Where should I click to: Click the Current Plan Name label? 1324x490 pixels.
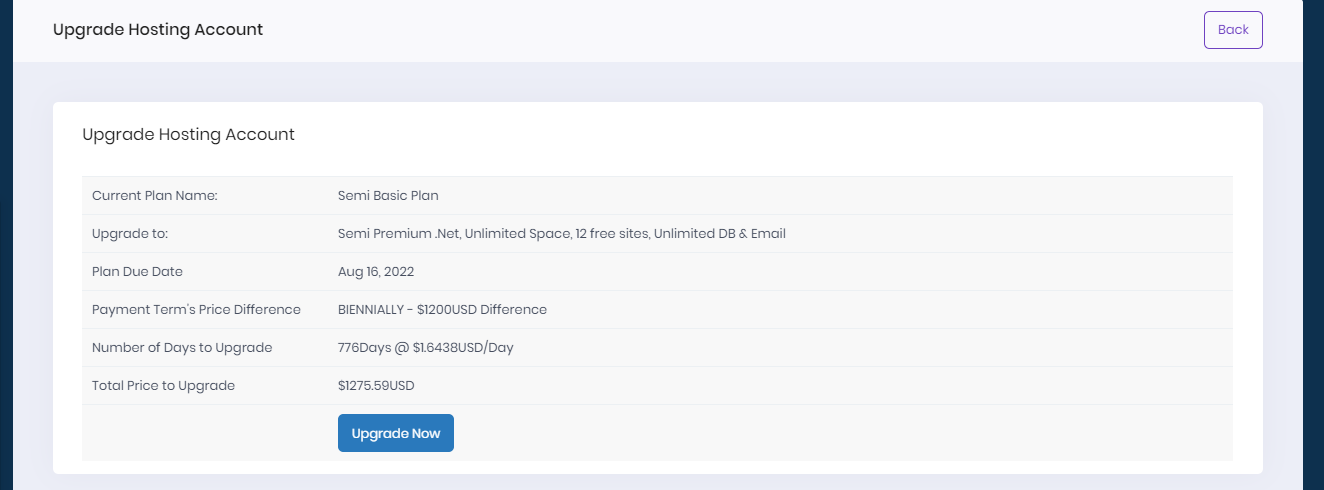[x=155, y=196]
